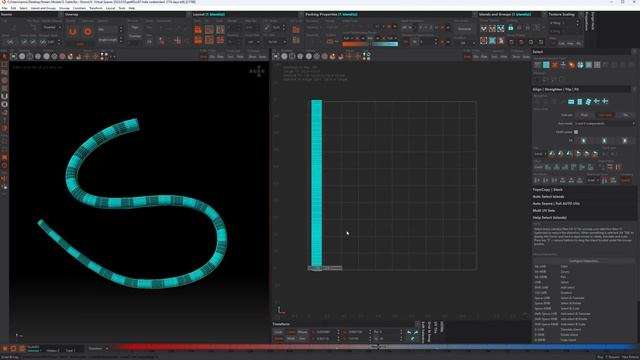Viewport: 640px width, 360px height.
Task: Click the orange O Optimize icon in Unwrap panel
Action: point(87,31)
